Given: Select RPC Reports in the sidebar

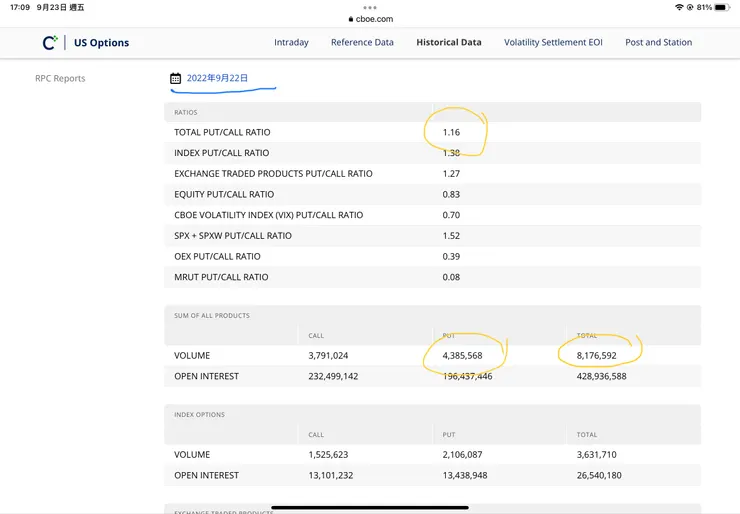Looking at the screenshot, I should coord(60,78).
